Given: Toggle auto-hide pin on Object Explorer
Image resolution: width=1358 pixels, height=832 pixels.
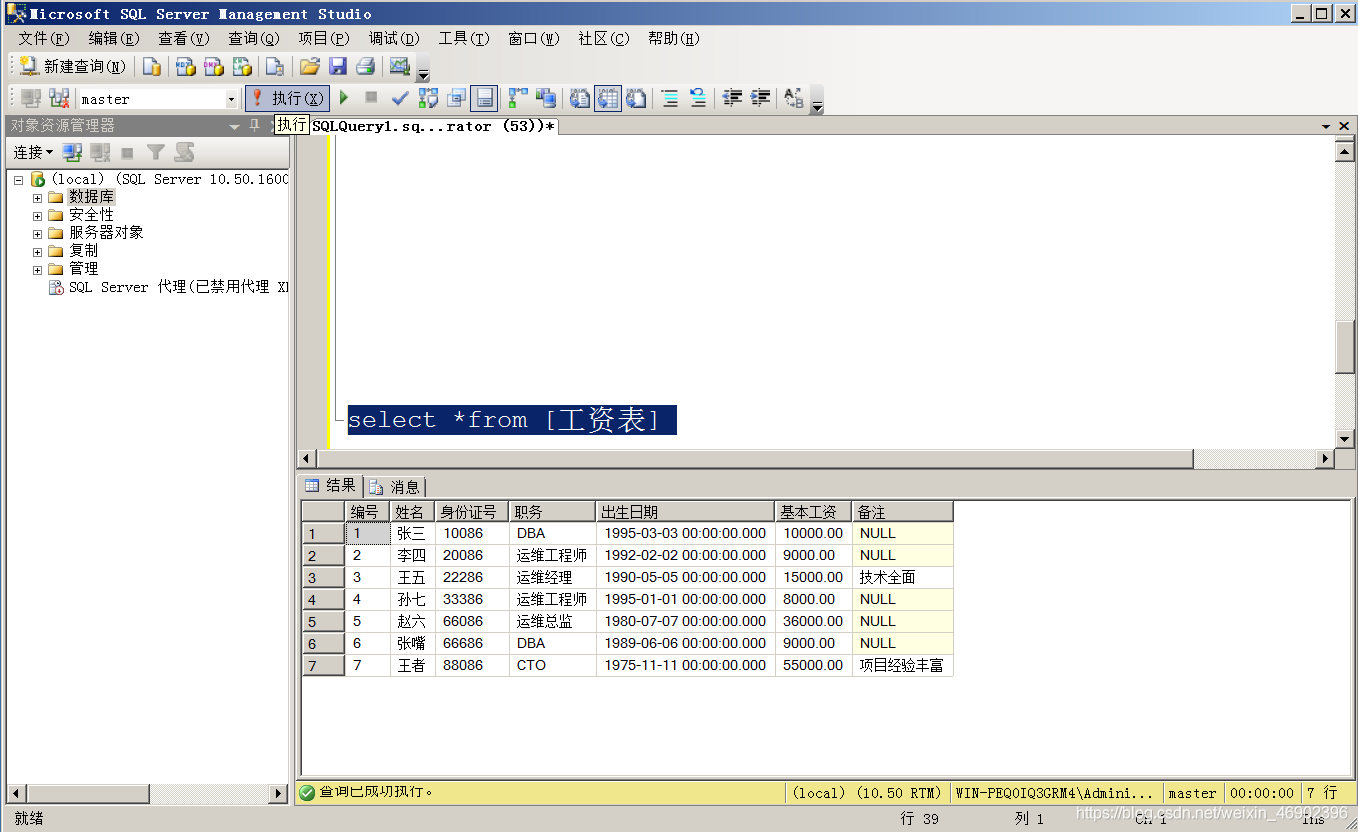Looking at the screenshot, I should 254,125.
